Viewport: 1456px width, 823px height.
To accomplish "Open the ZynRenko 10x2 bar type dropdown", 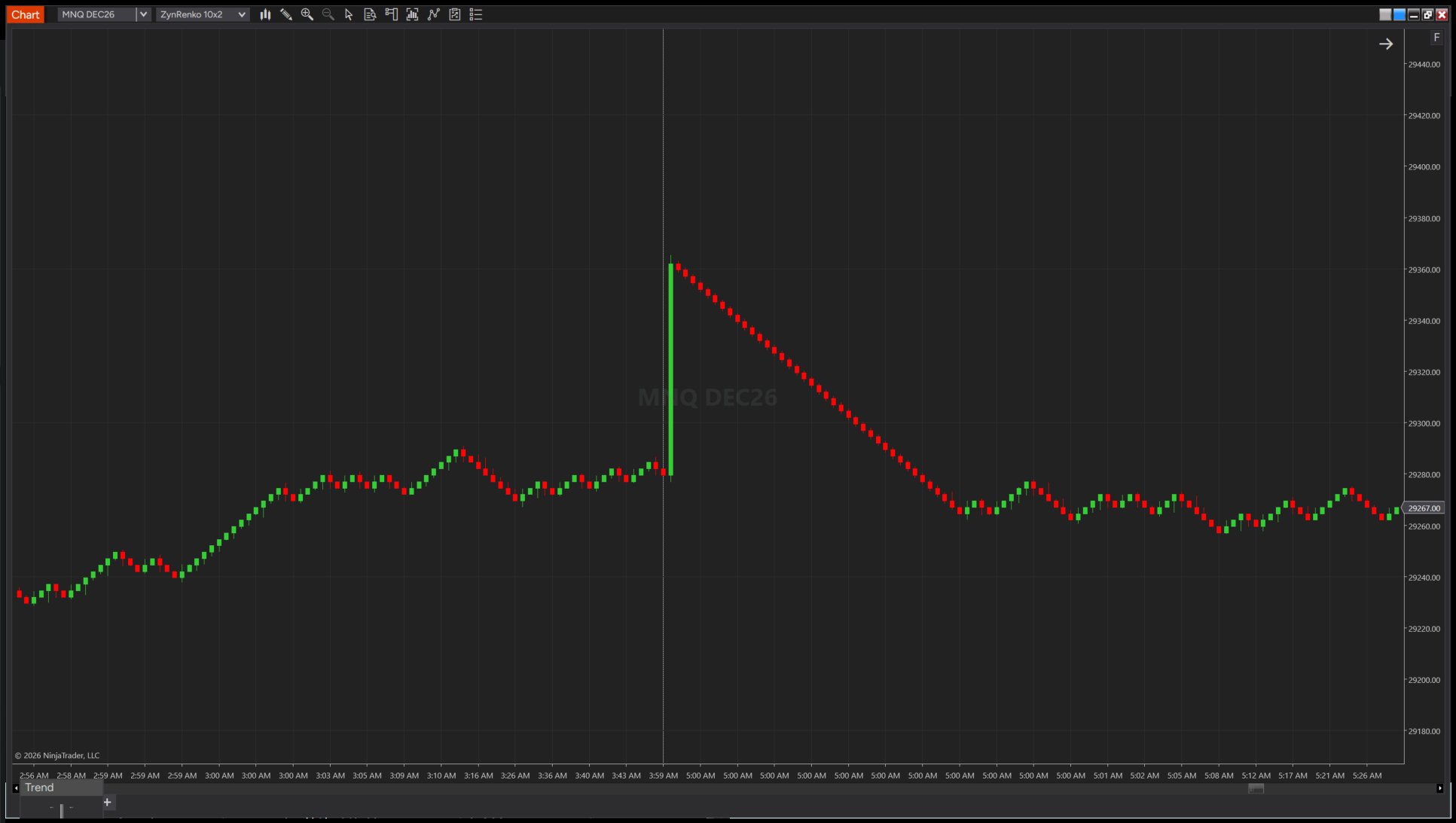I will pos(203,14).
